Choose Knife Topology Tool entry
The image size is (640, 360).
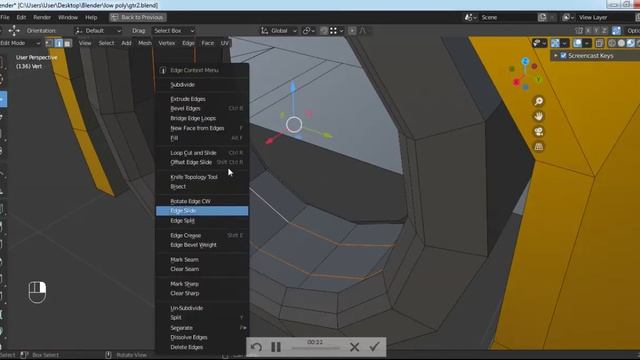(202, 177)
